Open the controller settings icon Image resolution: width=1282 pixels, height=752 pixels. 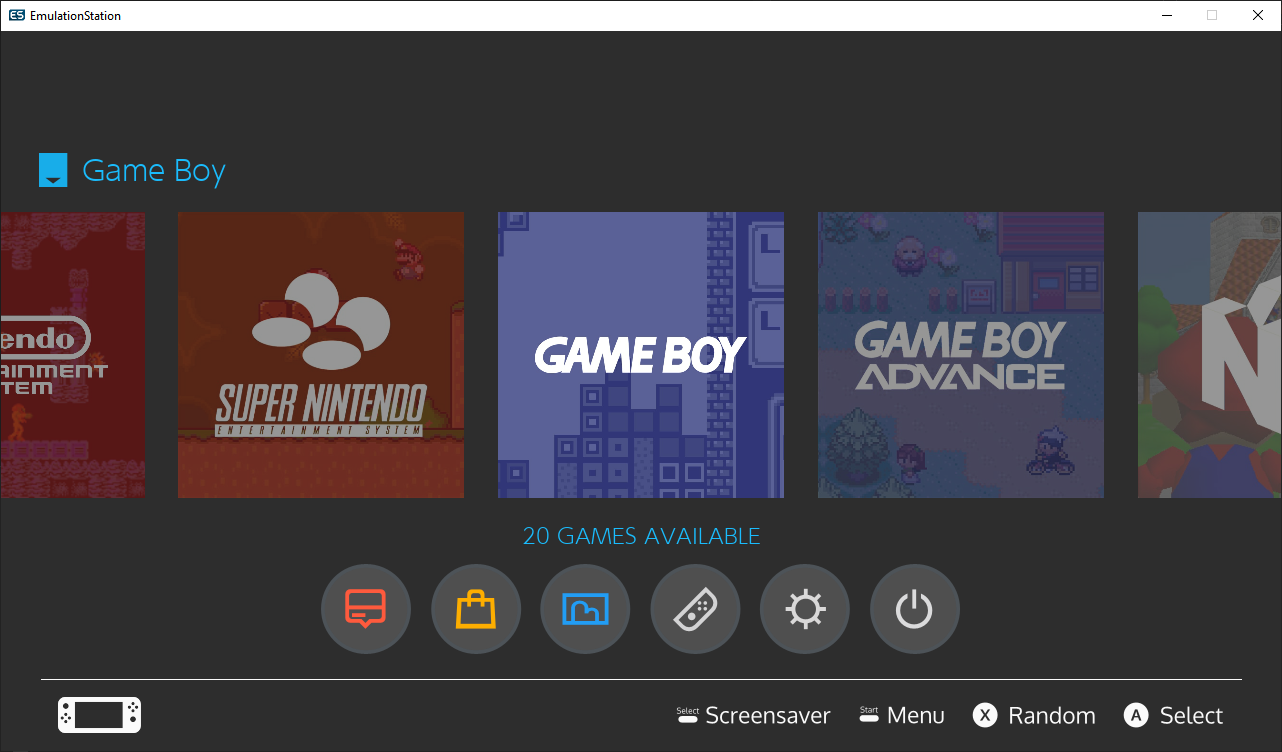[x=695, y=609]
